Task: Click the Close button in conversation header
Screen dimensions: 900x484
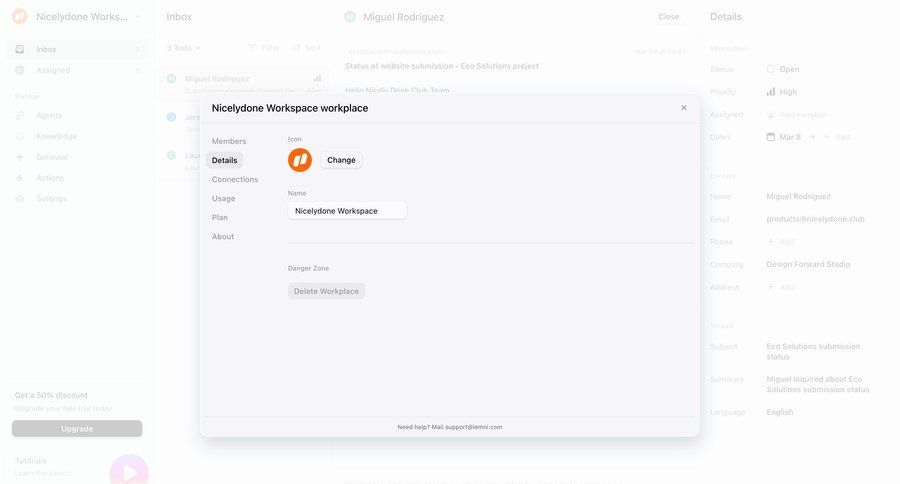Action: pyautogui.click(x=668, y=17)
